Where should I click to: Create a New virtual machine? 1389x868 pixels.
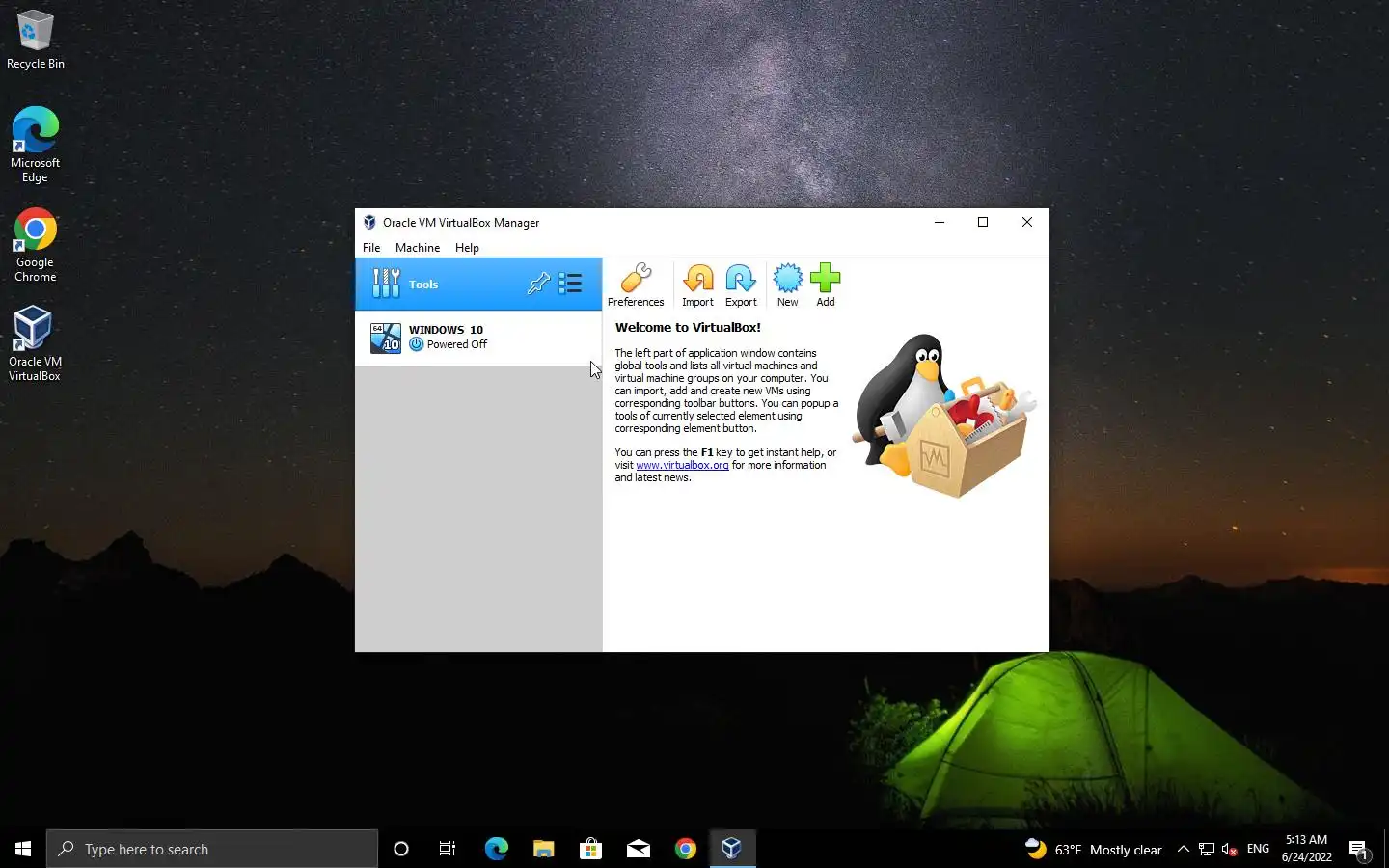(787, 285)
